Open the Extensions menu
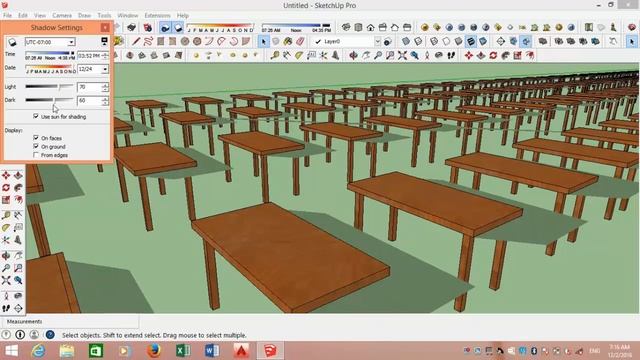This screenshot has width=640, height=360. tap(157, 15)
